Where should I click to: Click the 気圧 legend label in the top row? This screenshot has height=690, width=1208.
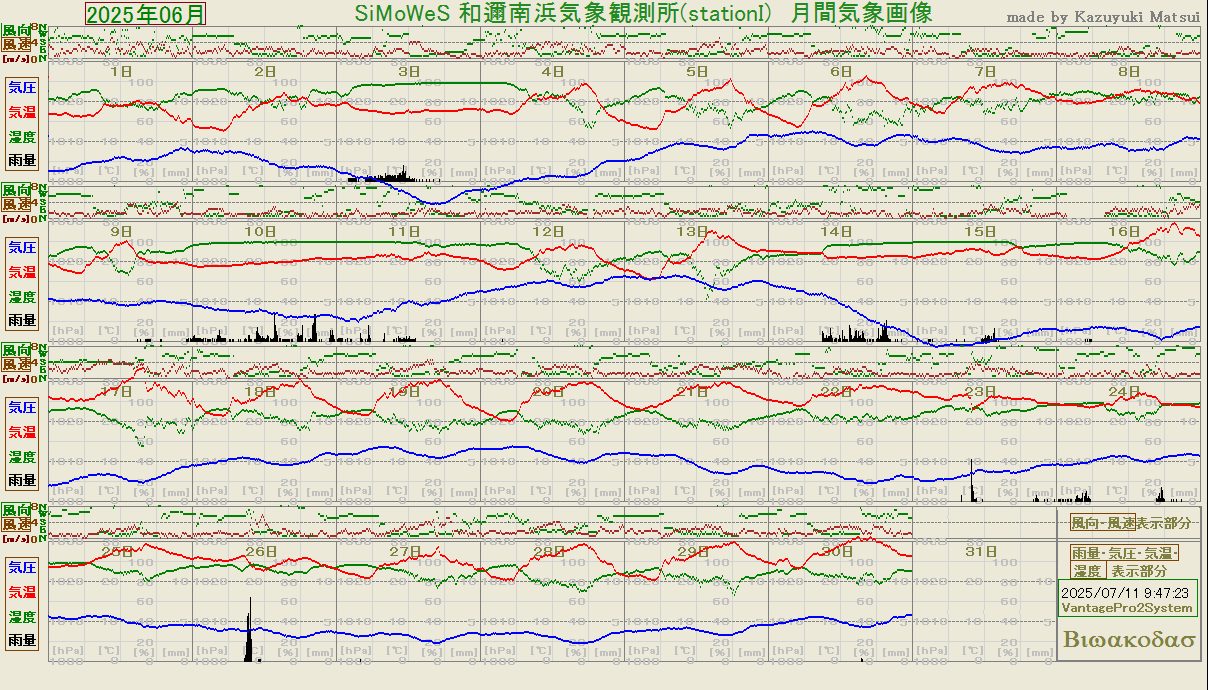coord(22,88)
